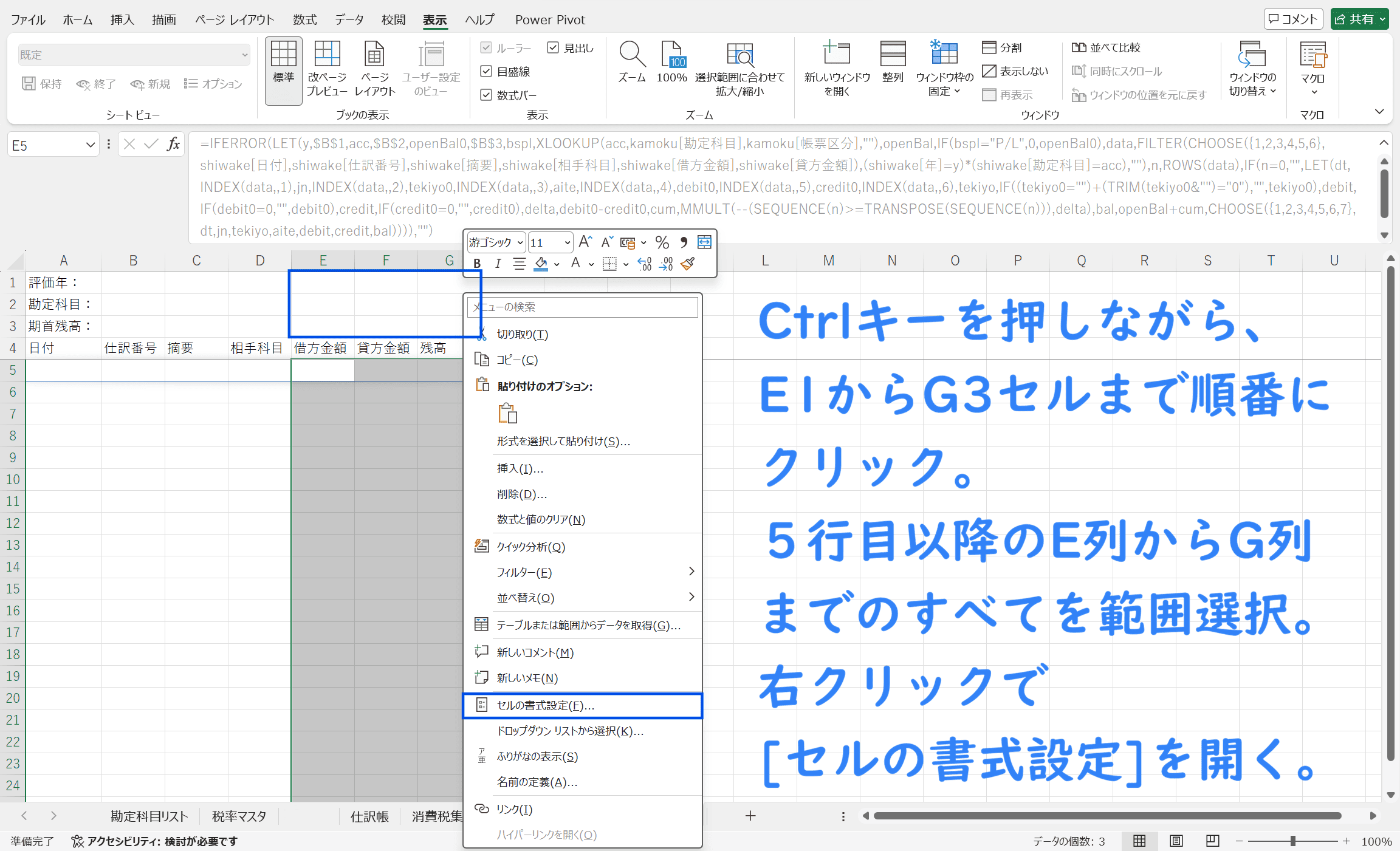Open the 仕訳帳 sheet tab
The image size is (1400, 851).
pos(369,816)
